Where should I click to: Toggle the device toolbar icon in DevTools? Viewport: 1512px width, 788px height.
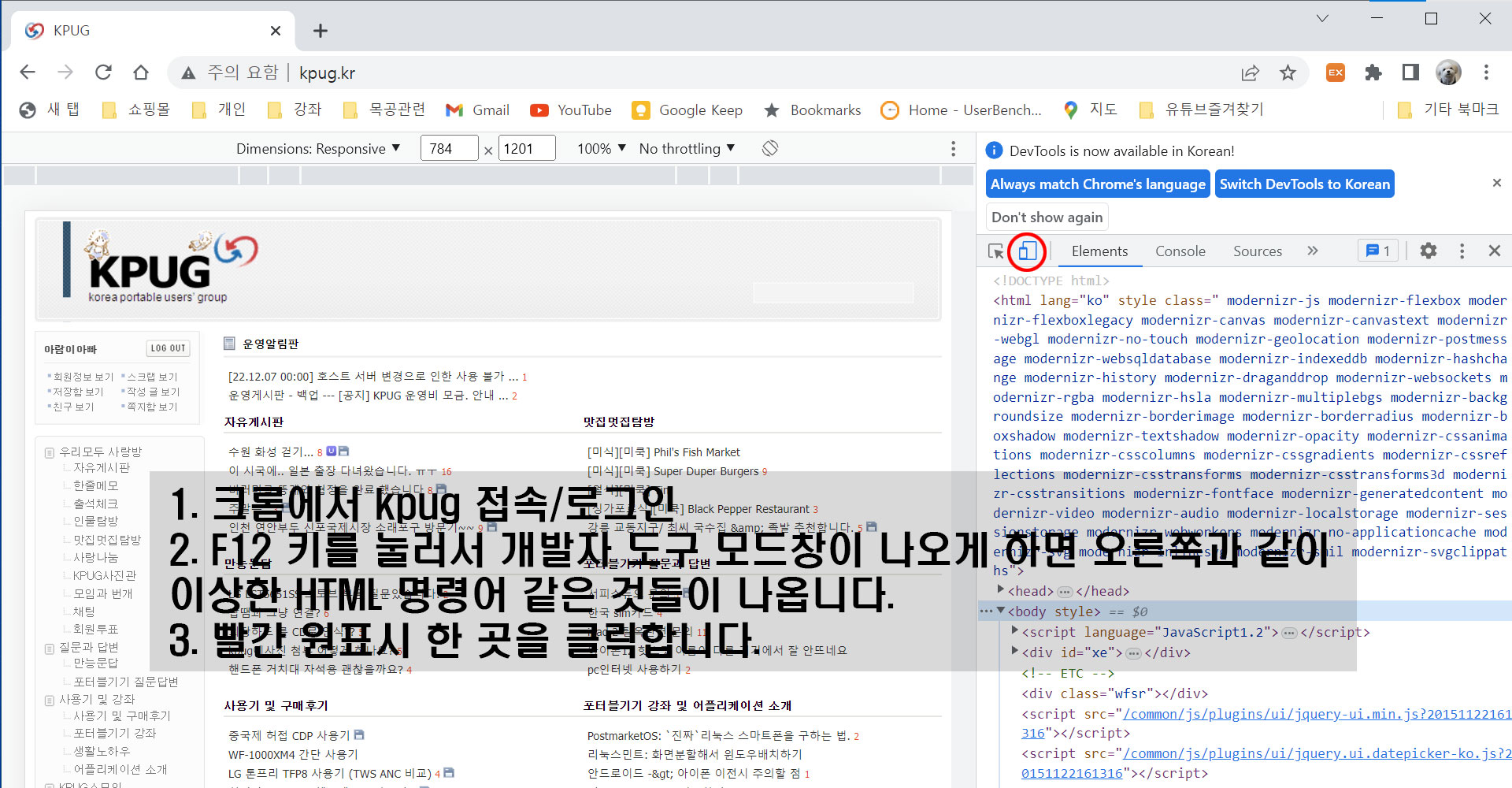tap(1027, 251)
